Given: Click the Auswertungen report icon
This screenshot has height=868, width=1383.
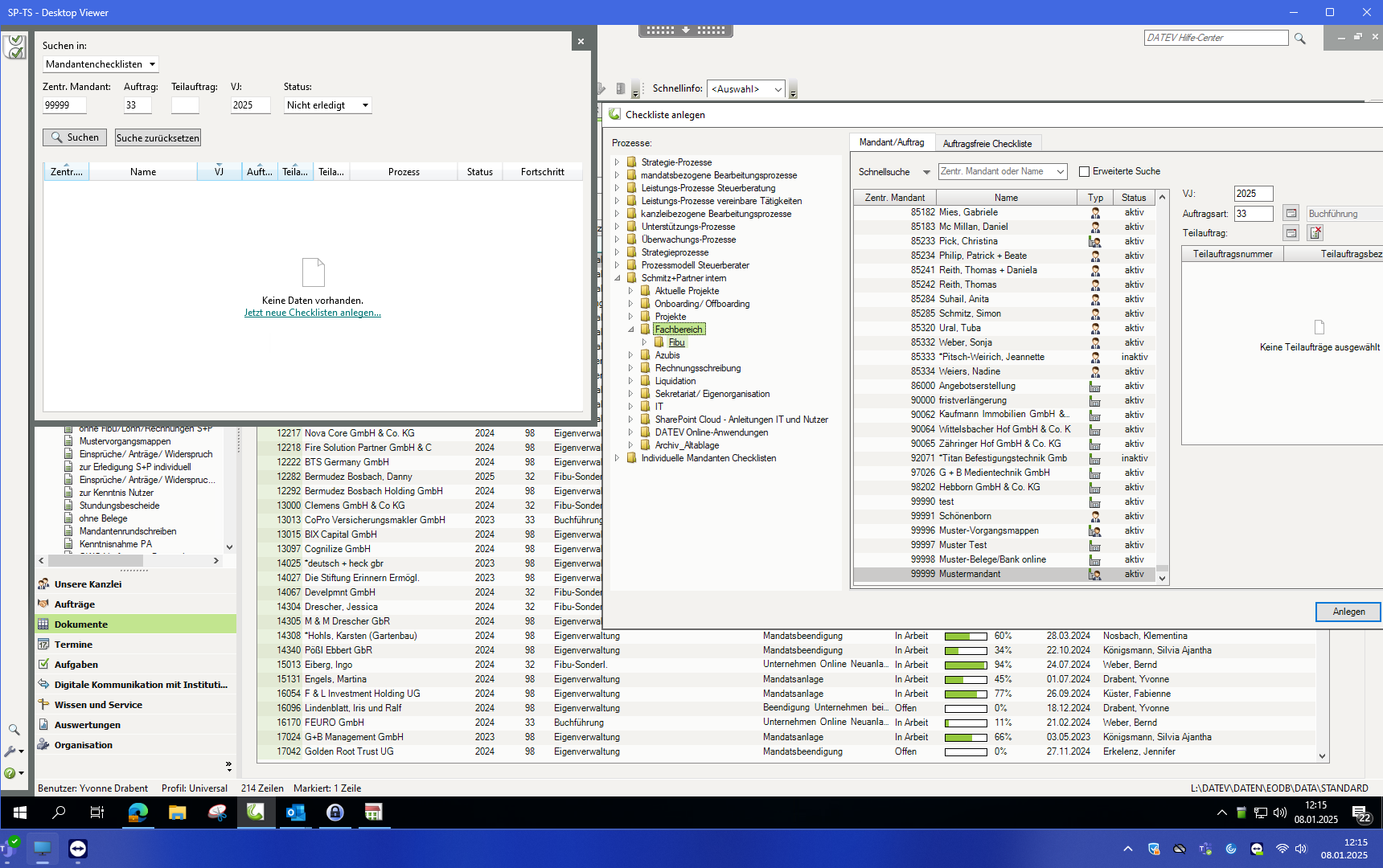Looking at the screenshot, I should [43, 725].
